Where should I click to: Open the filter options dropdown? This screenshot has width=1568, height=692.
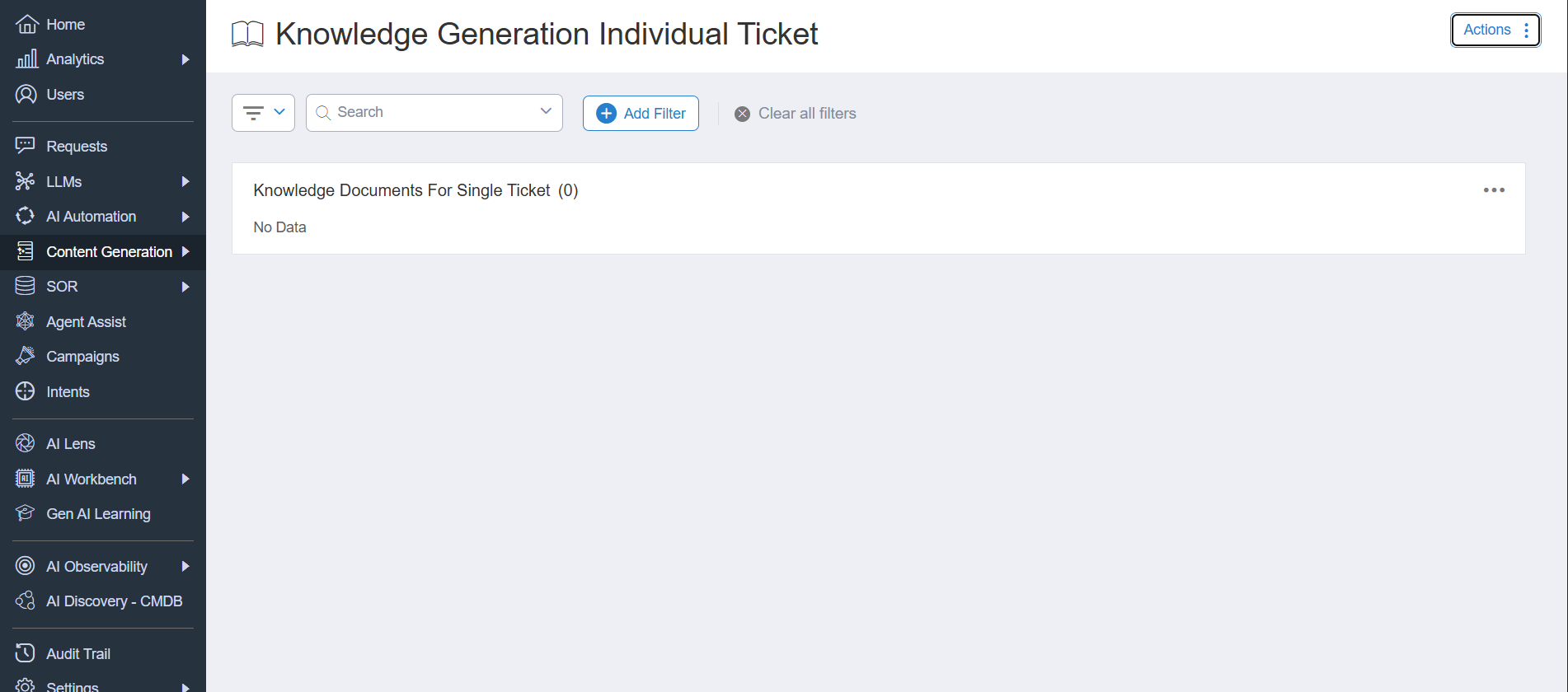click(x=263, y=113)
